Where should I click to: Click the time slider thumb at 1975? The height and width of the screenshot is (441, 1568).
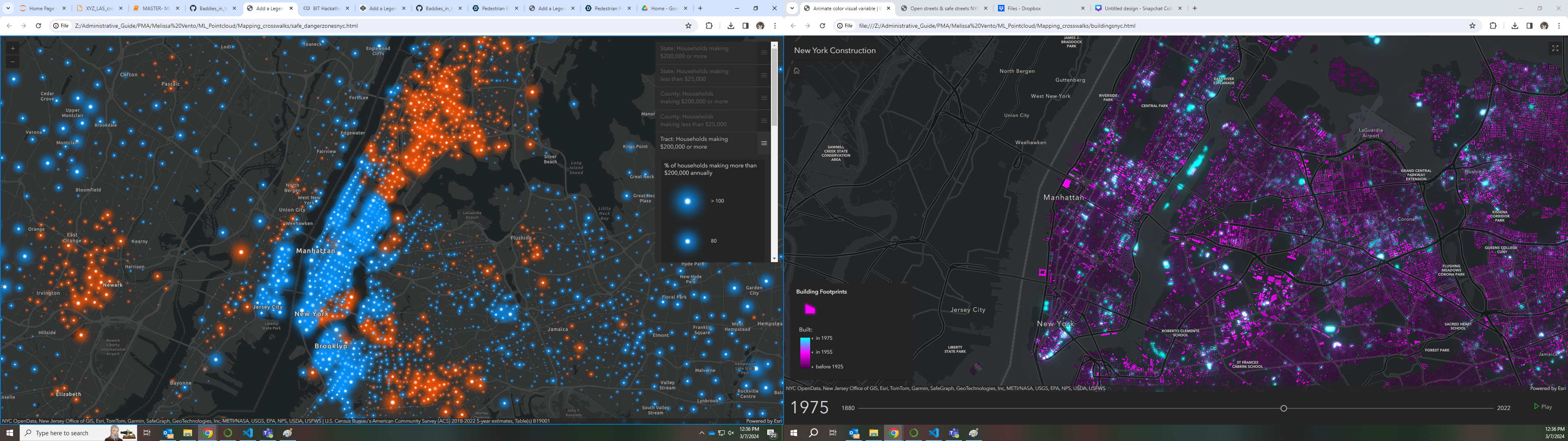point(1283,408)
